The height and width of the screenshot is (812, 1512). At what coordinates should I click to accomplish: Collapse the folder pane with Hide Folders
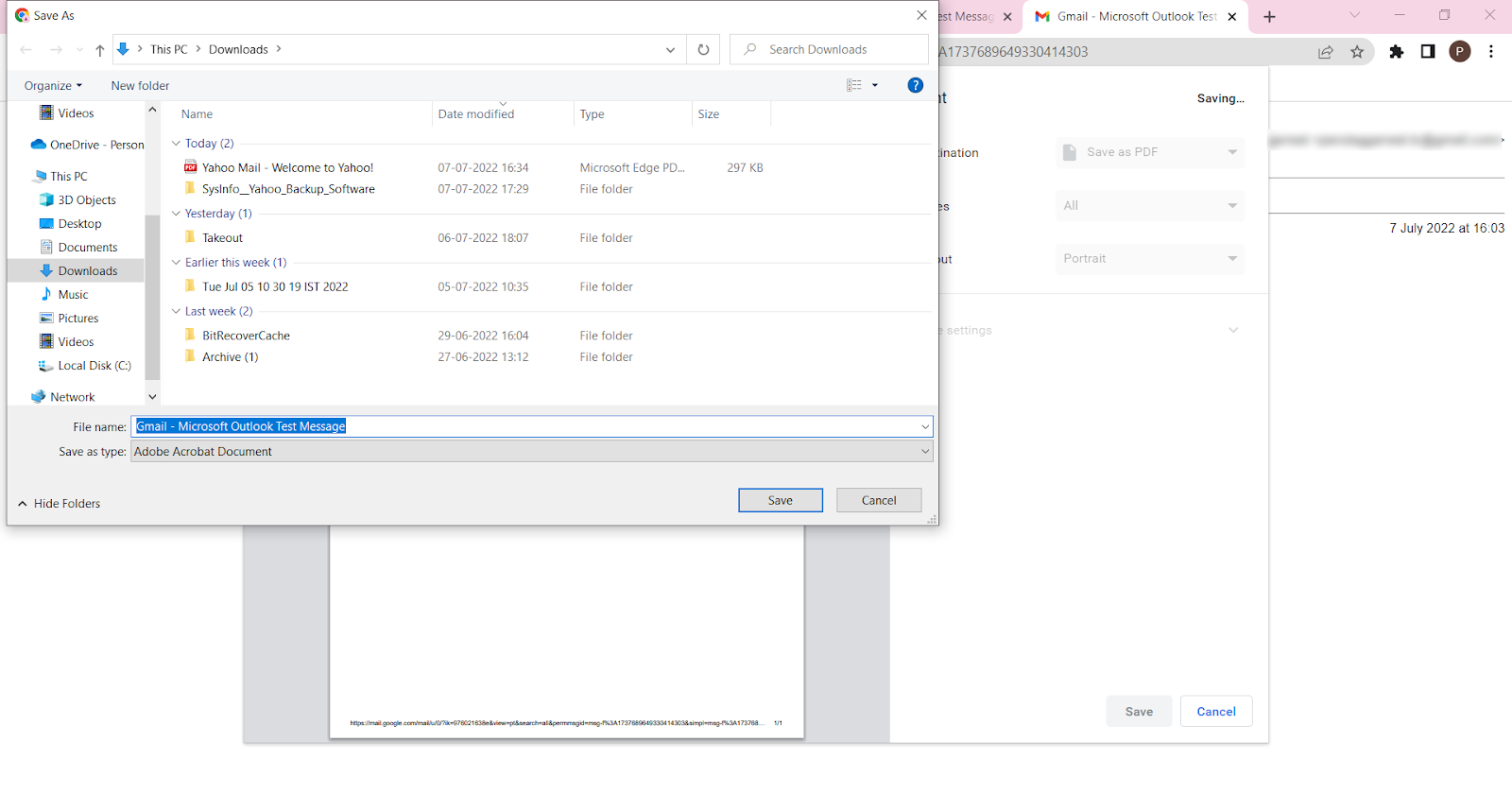click(59, 504)
